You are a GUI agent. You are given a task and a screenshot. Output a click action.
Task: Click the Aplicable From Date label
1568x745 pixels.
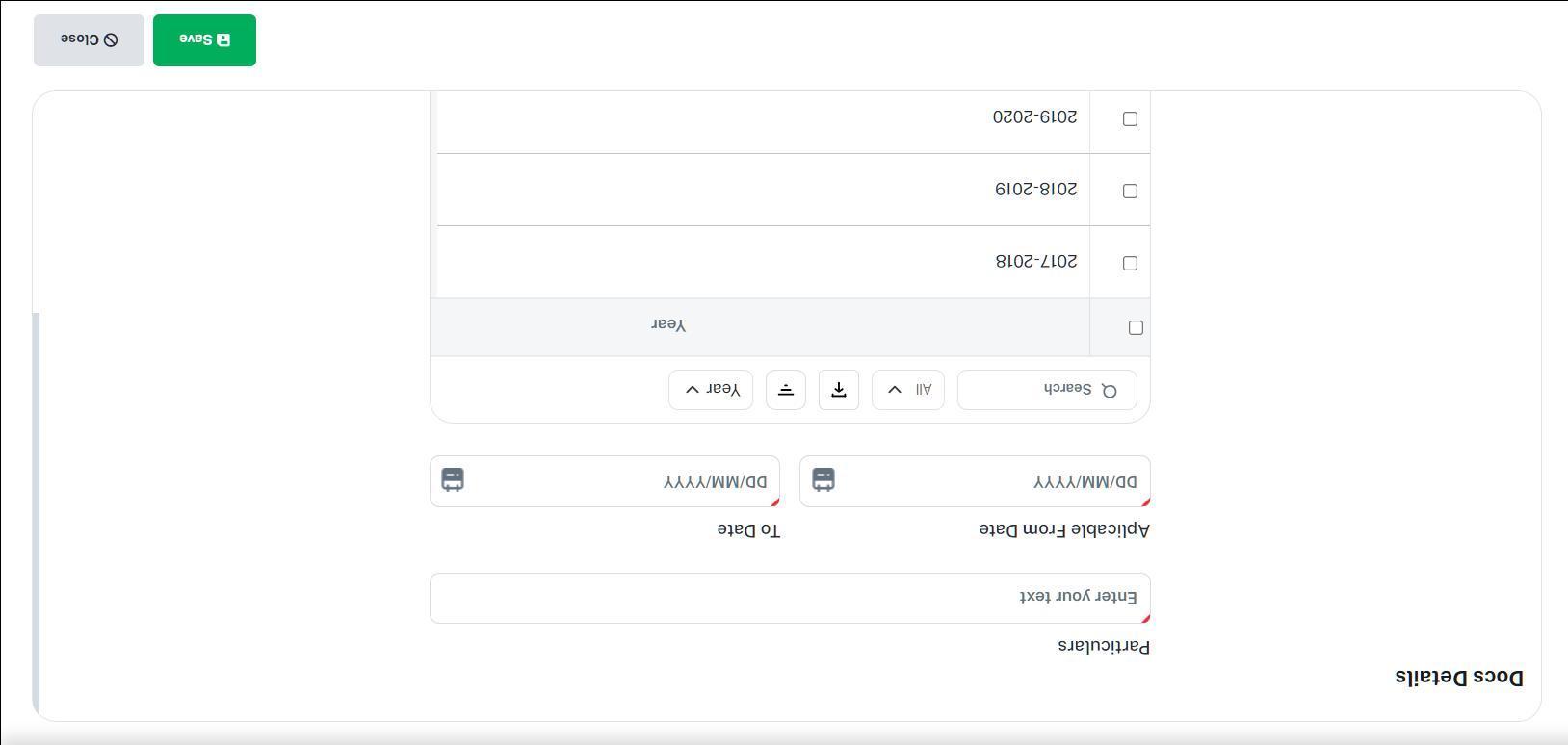pos(1064,529)
